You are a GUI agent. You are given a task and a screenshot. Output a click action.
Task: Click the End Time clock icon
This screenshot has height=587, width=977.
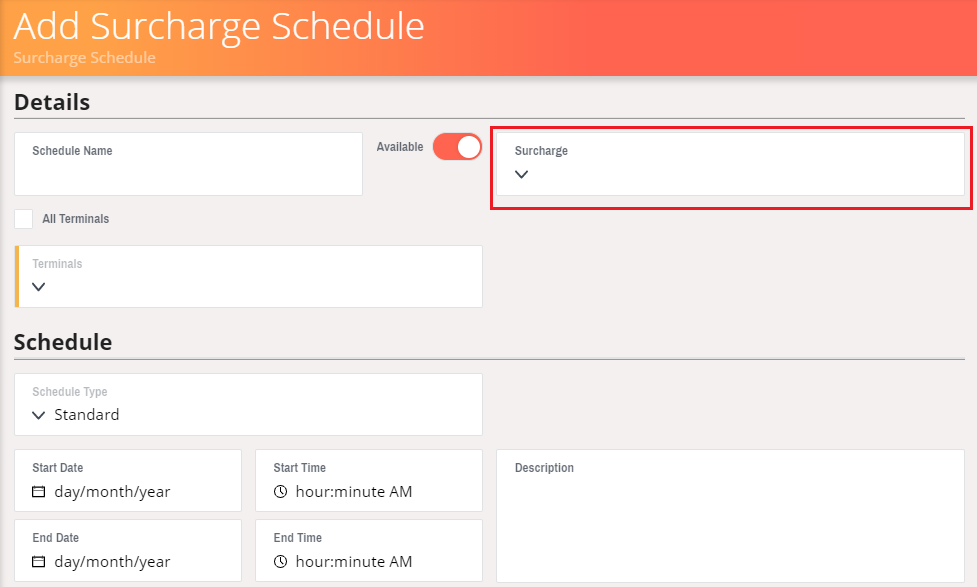280,561
